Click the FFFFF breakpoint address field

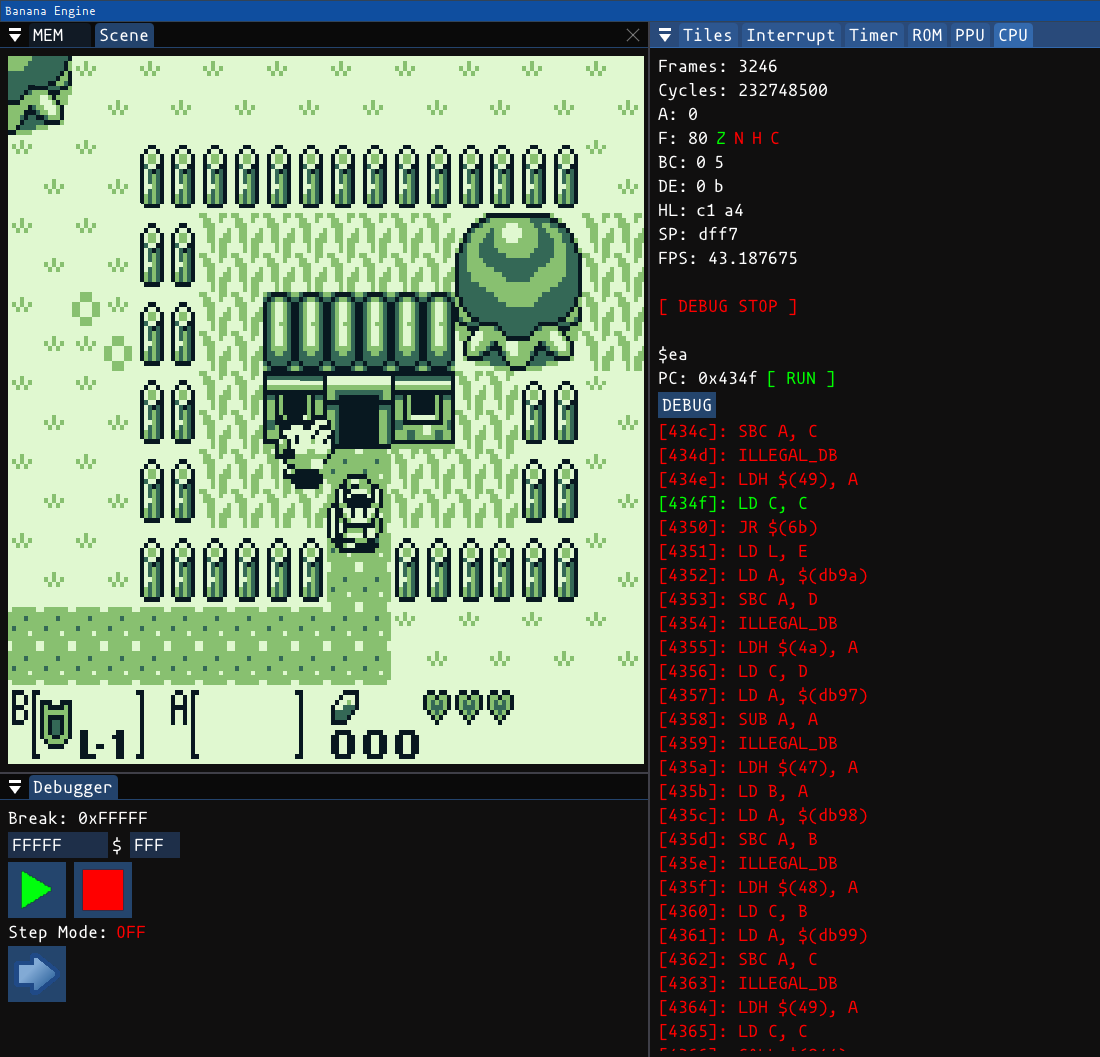[58, 845]
